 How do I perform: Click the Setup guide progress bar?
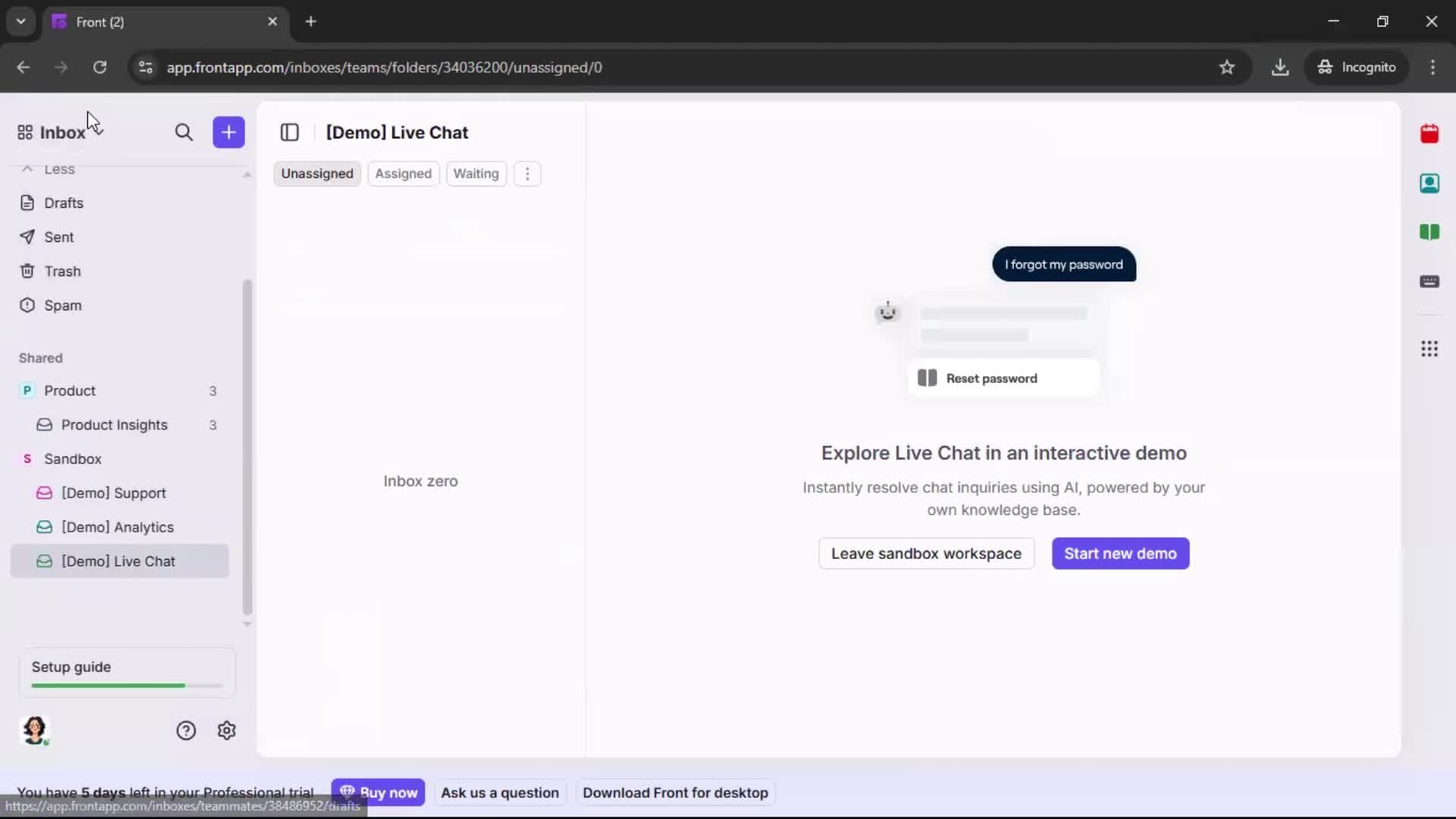click(x=126, y=685)
